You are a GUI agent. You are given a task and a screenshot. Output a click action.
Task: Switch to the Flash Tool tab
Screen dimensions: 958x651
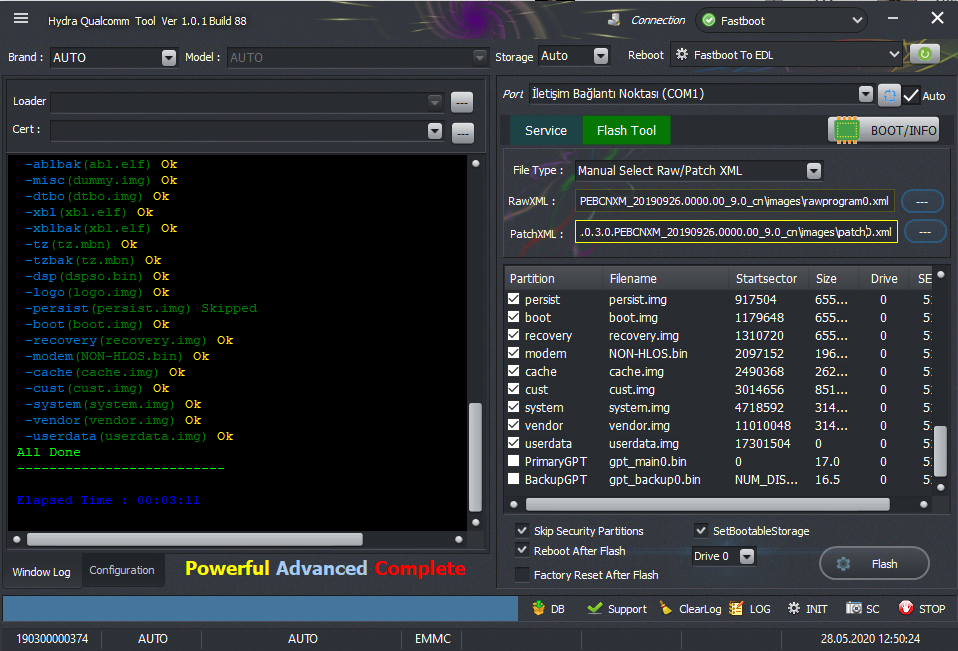(626, 130)
